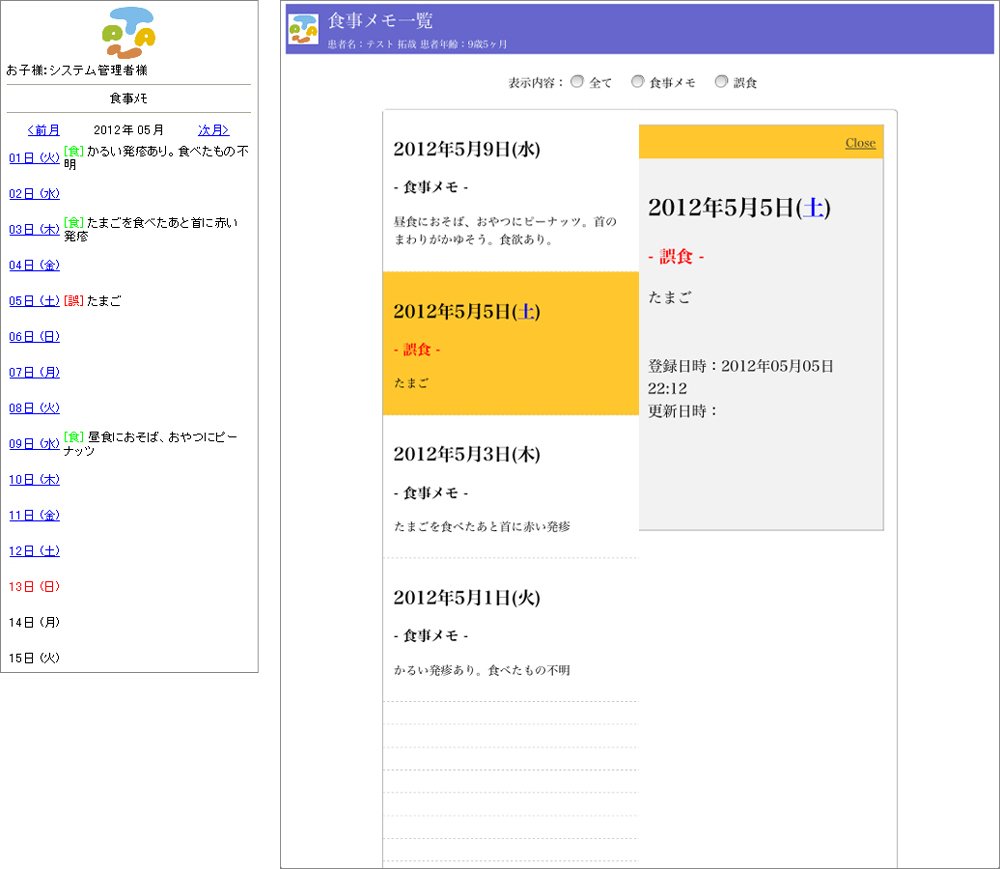Viewport: 1000px width, 869px height.
Task: Click the 14日 (月) date text
Action: click(34, 622)
